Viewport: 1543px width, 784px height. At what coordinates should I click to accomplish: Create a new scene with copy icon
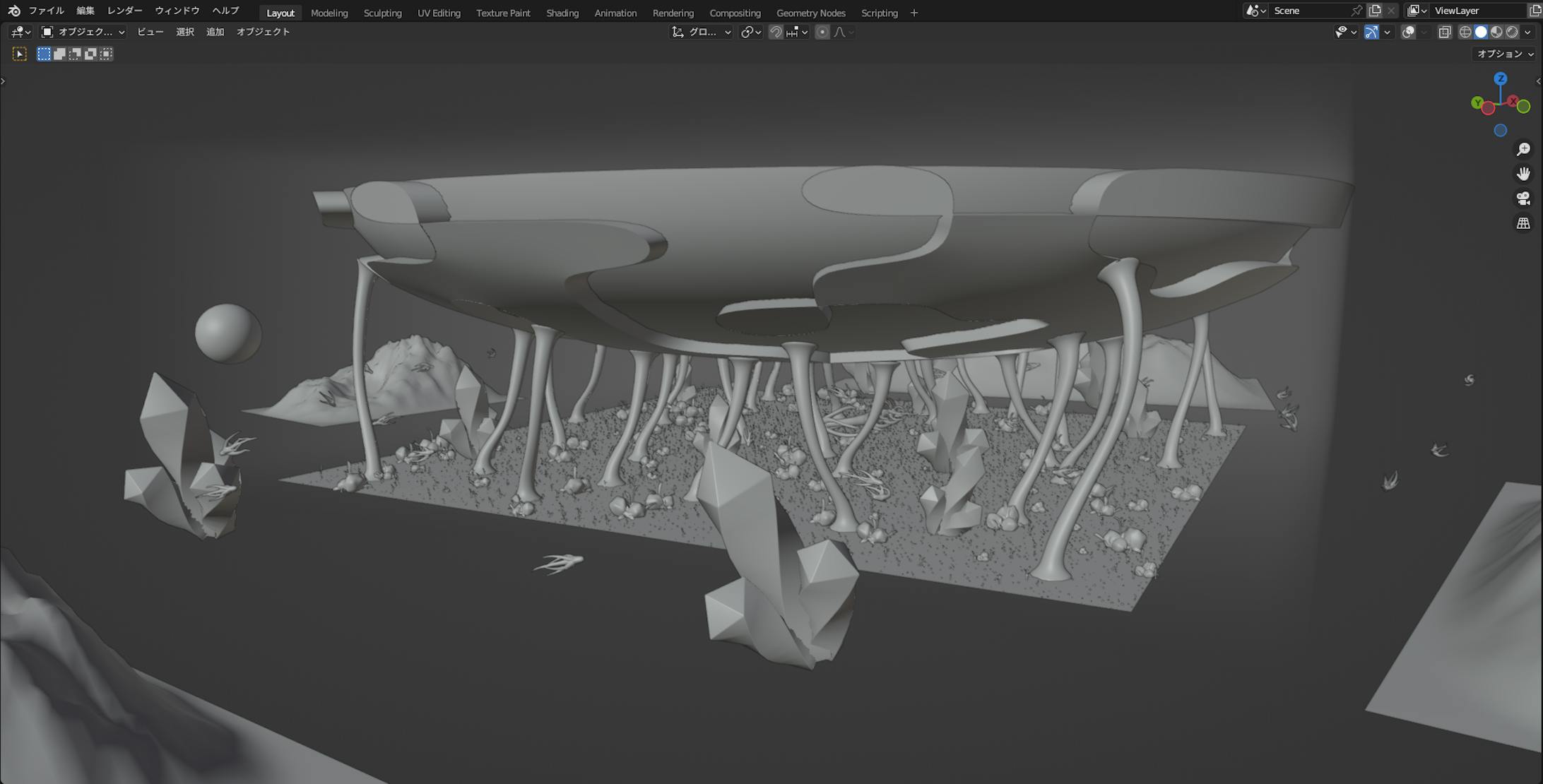pos(1375,11)
